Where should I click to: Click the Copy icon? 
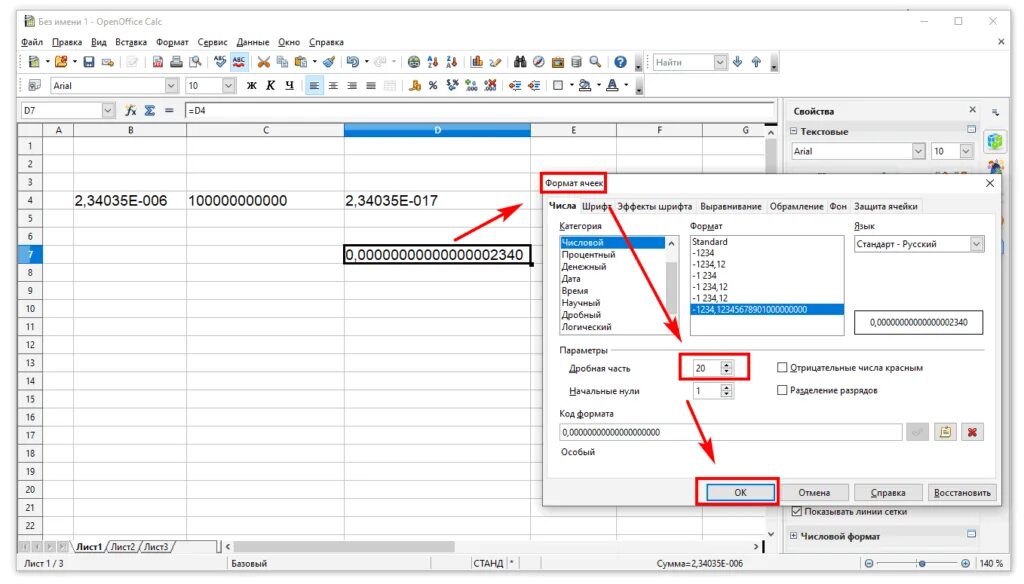[282, 62]
